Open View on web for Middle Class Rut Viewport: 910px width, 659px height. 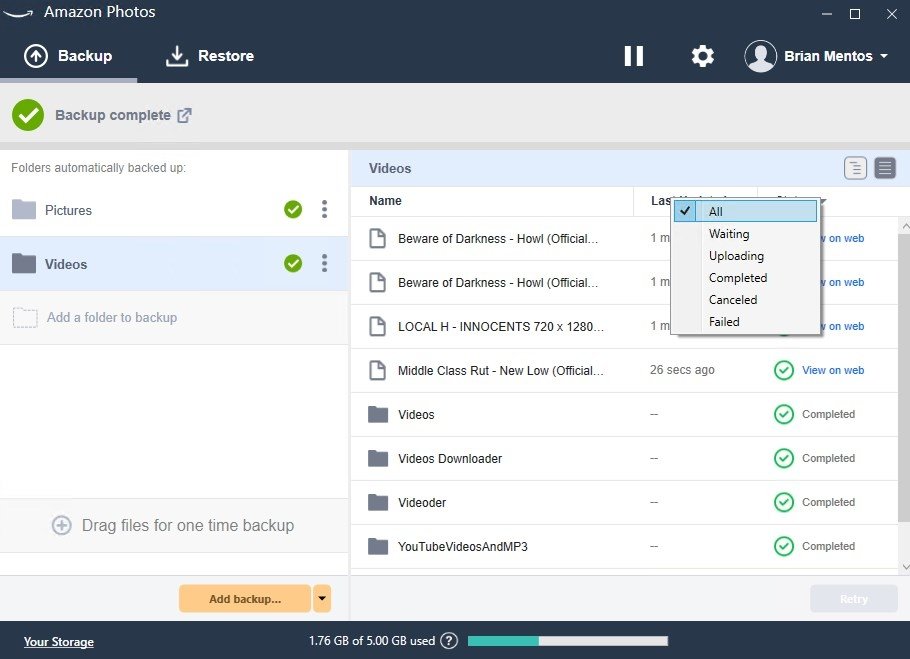(x=833, y=371)
